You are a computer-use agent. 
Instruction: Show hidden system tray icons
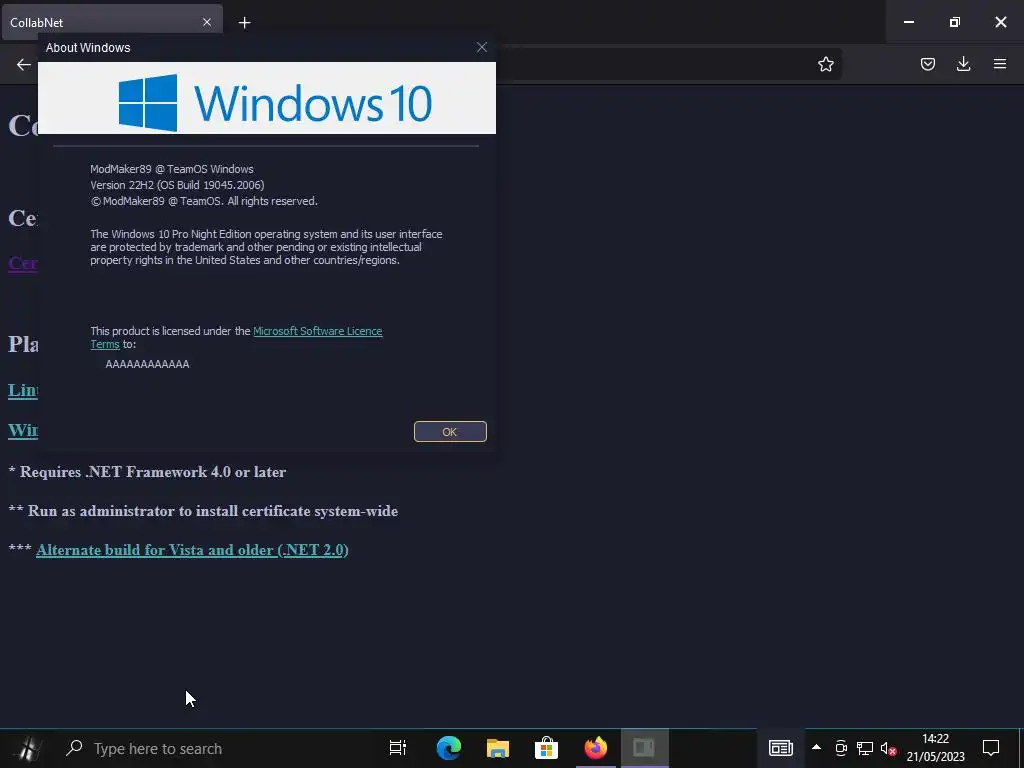tap(816, 747)
